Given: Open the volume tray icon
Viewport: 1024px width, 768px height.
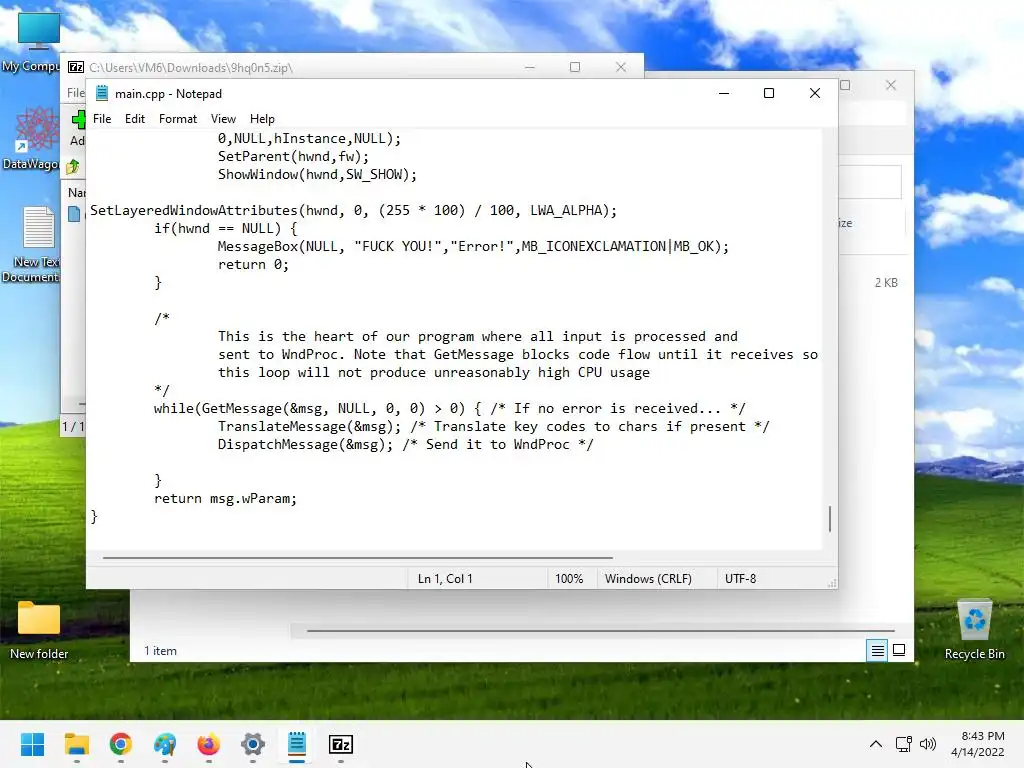Looking at the screenshot, I should pos(927,744).
